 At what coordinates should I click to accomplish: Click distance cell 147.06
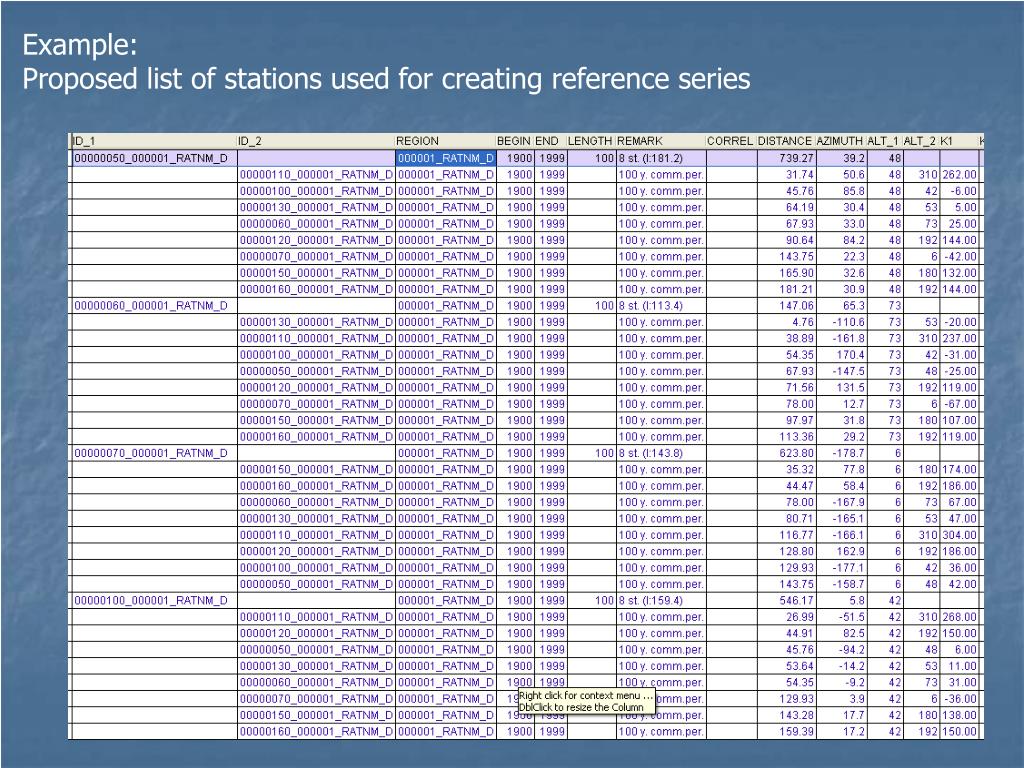pos(786,306)
